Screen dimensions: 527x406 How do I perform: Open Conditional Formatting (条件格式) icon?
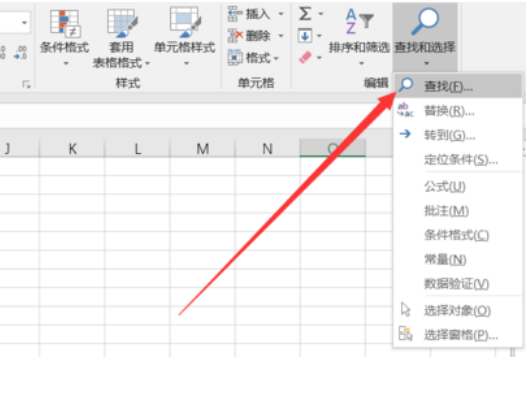pos(65,23)
